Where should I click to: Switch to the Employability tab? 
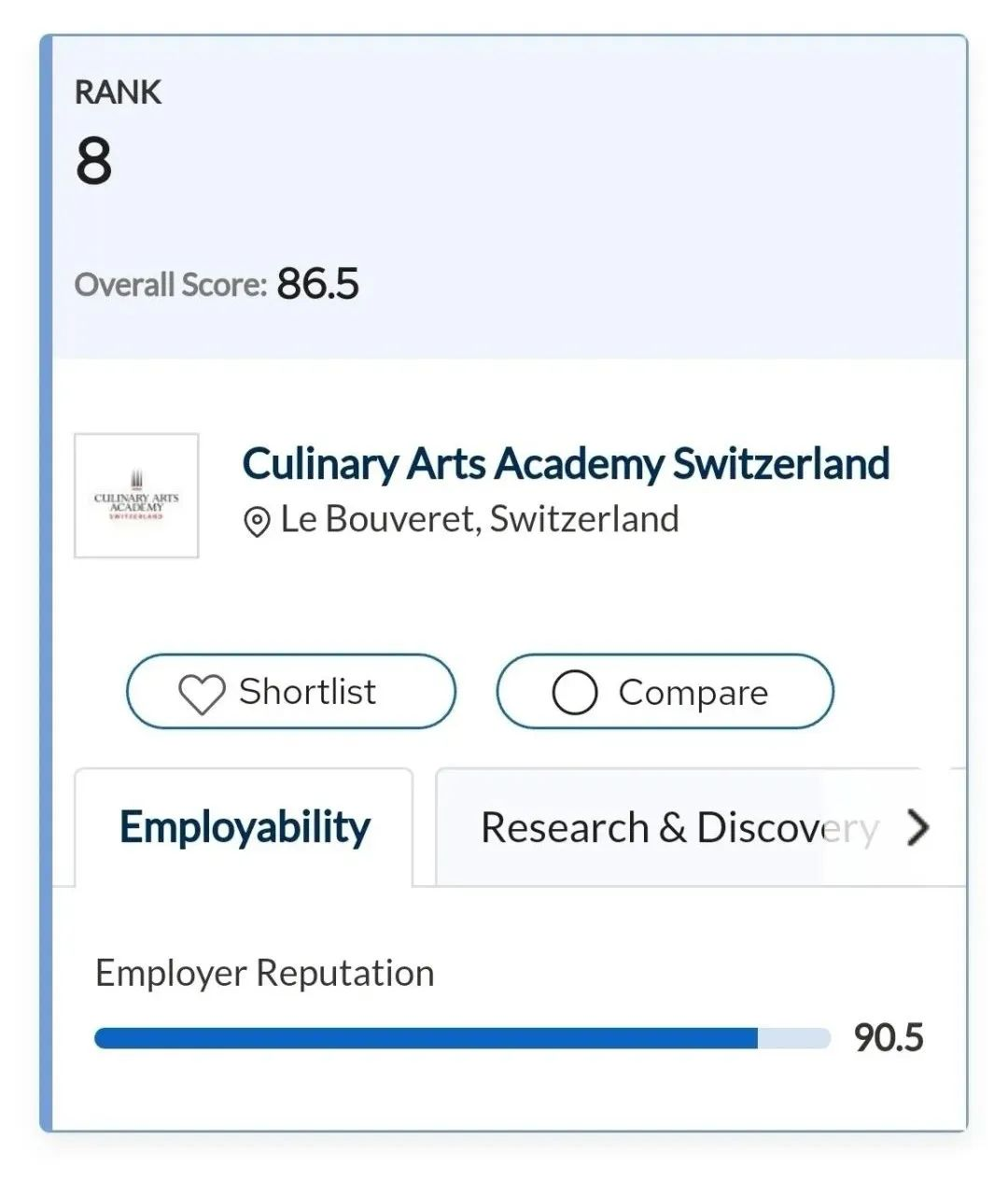[x=245, y=827]
